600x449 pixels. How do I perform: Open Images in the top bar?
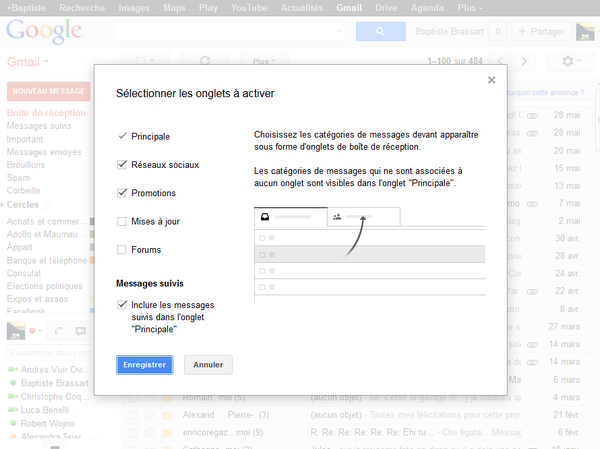pyautogui.click(x=134, y=8)
